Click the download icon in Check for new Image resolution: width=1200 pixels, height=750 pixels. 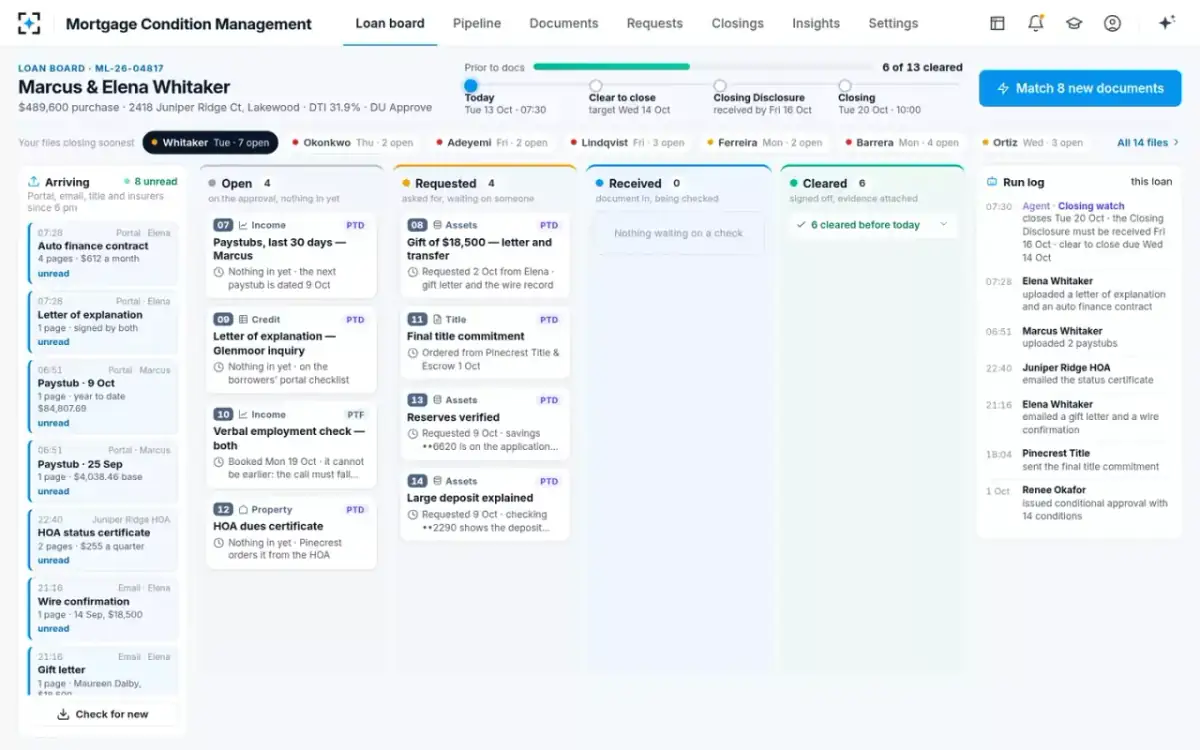click(63, 714)
